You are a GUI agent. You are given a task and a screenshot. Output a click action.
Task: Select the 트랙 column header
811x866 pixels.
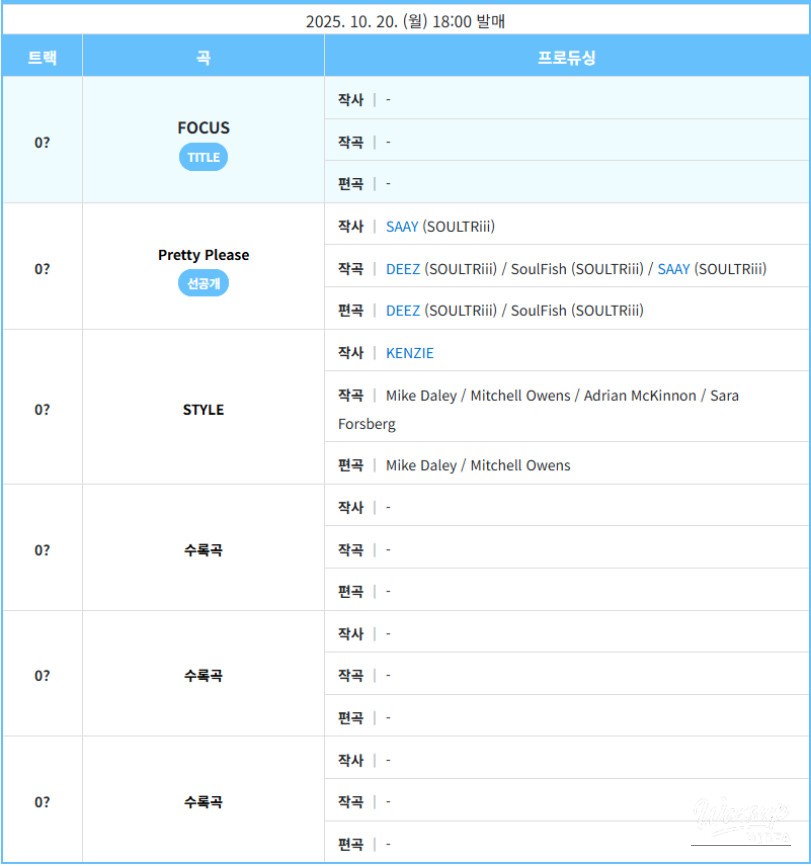(x=42, y=57)
